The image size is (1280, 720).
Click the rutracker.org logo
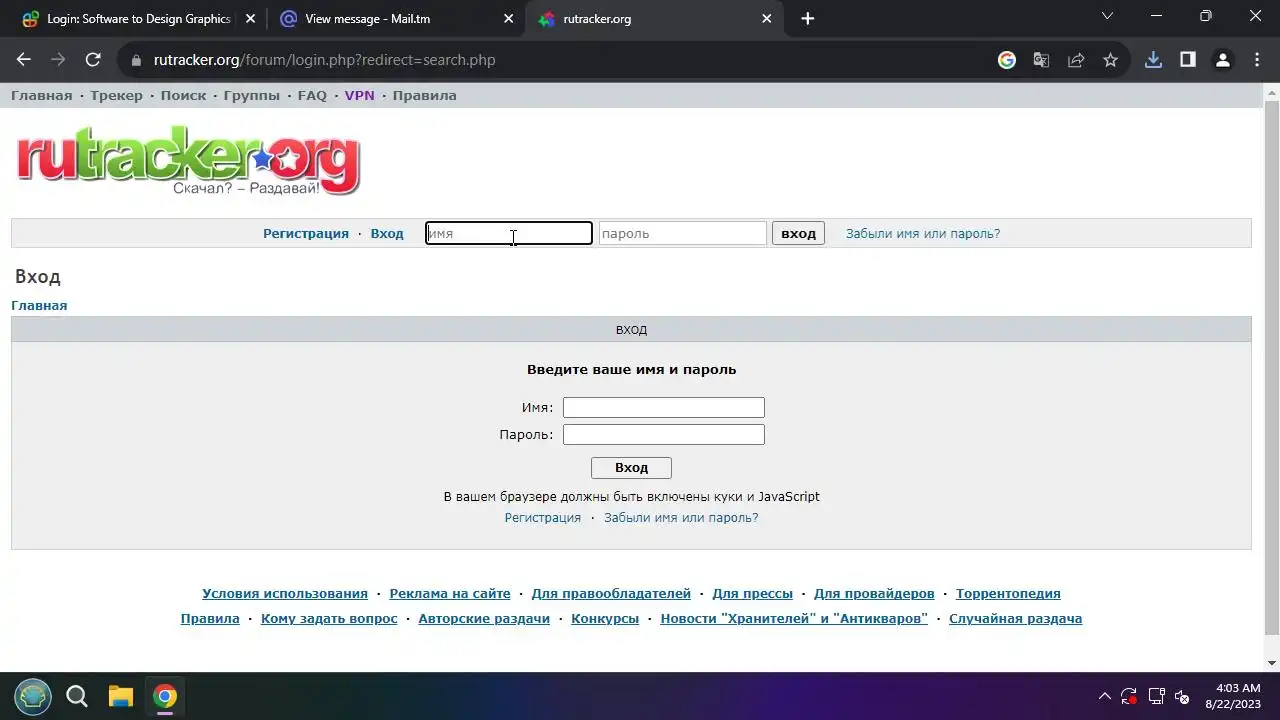[188, 161]
